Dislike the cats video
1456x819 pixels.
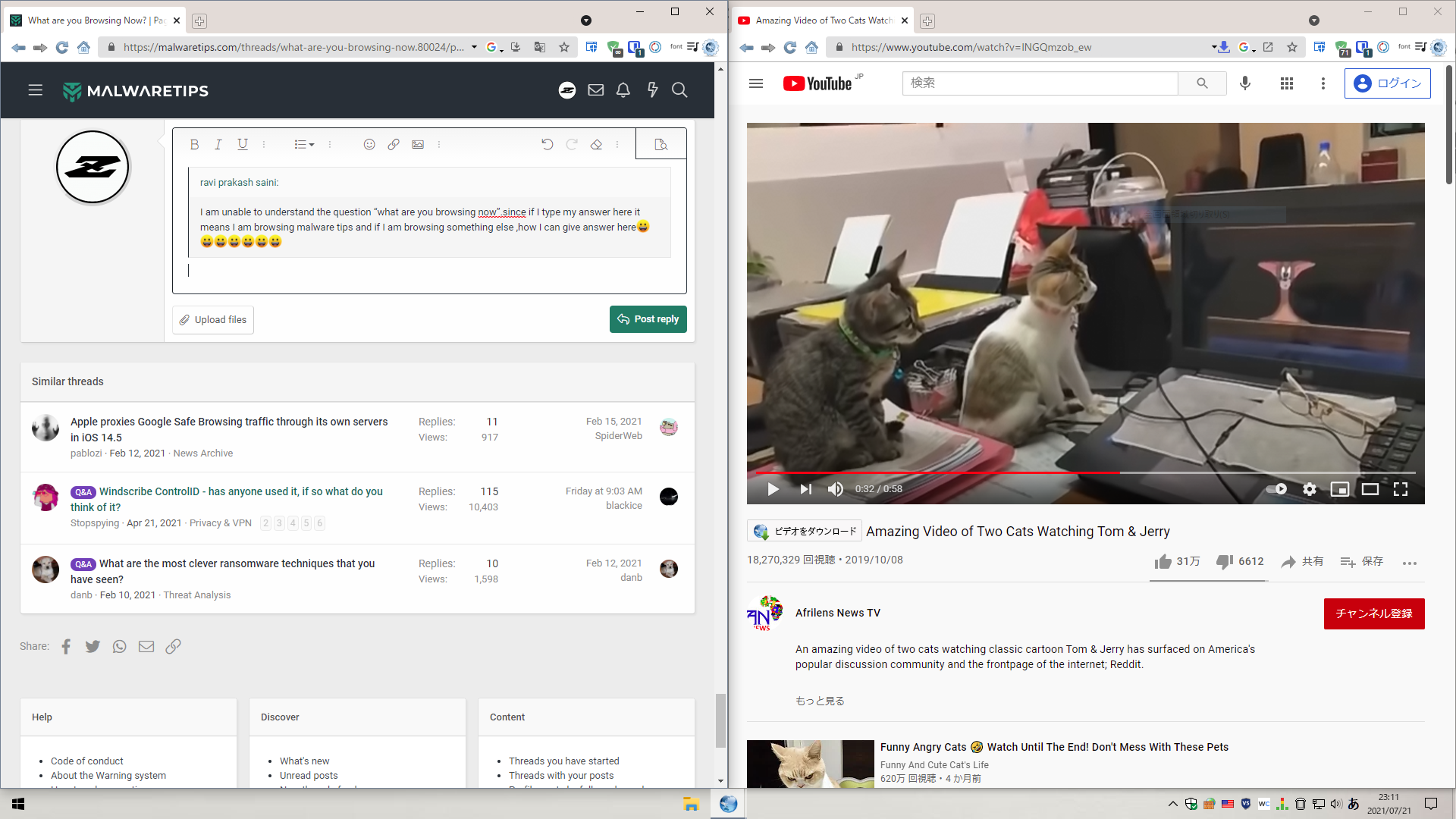click(1240, 561)
